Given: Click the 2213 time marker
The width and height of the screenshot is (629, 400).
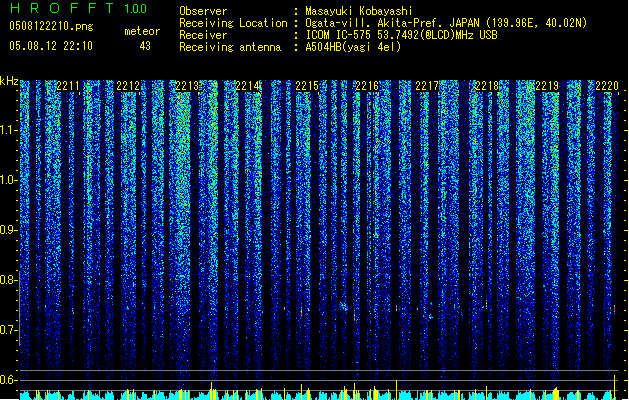Looking at the screenshot, I should click(188, 86).
